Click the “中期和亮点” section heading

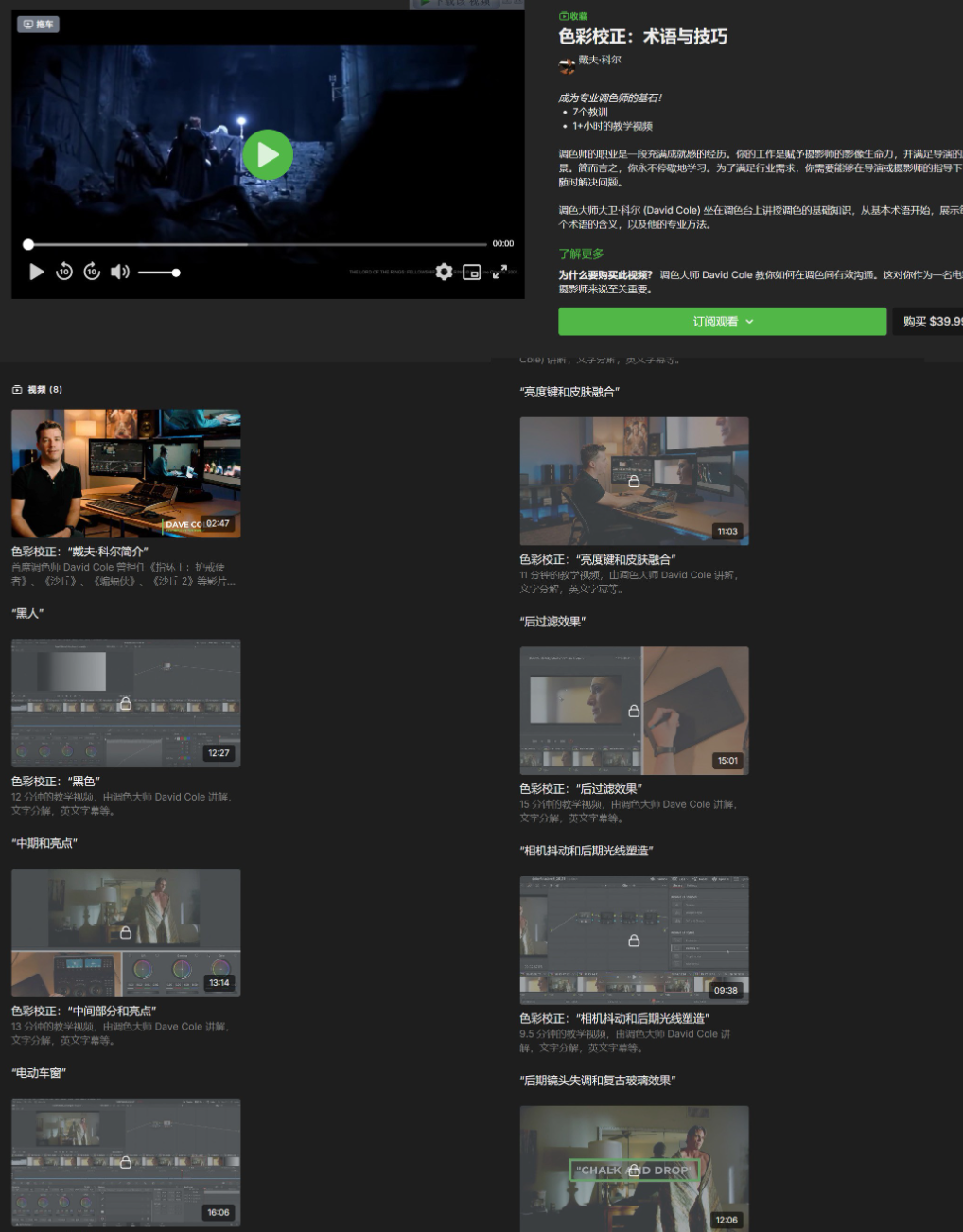pos(44,843)
